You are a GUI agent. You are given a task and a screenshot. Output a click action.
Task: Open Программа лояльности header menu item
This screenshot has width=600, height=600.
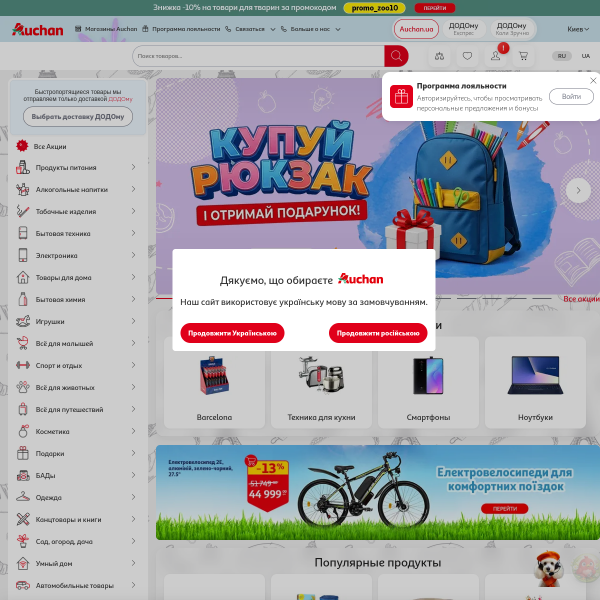pyautogui.click(x=181, y=29)
